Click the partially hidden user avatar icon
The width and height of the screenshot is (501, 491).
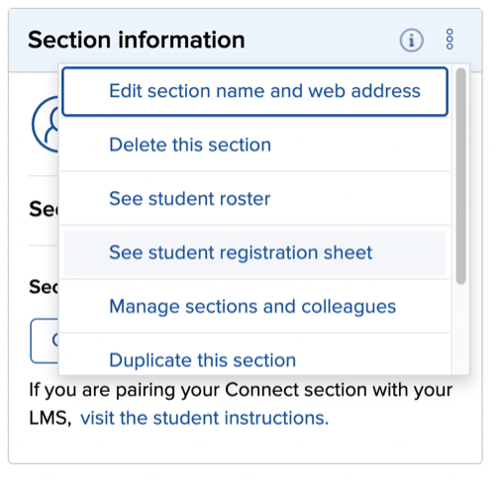pos(46,124)
